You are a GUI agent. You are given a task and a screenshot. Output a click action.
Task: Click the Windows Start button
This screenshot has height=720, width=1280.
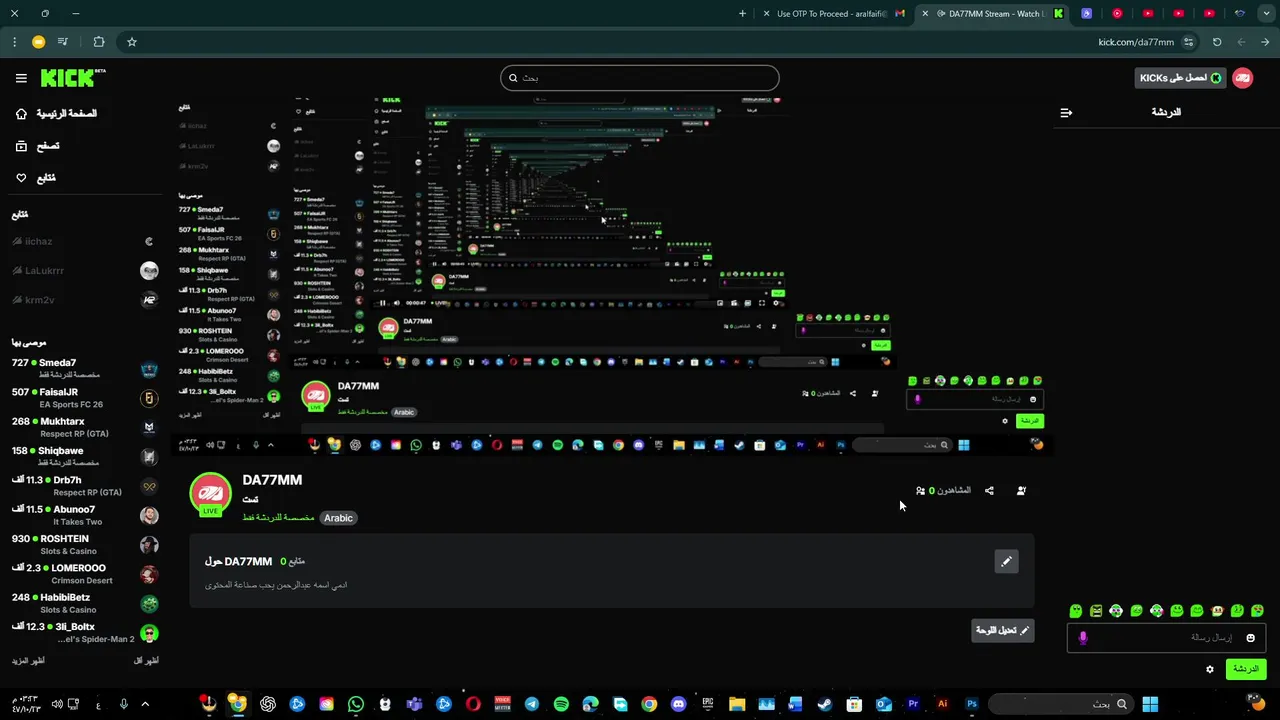pos(1150,704)
